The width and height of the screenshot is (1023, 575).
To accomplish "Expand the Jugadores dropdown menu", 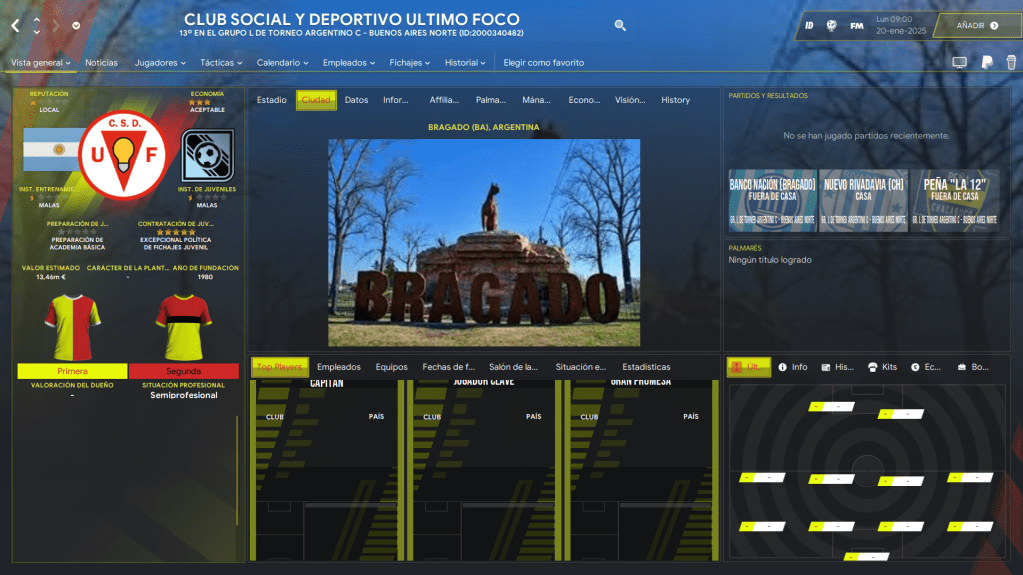I will tap(160, 63).
